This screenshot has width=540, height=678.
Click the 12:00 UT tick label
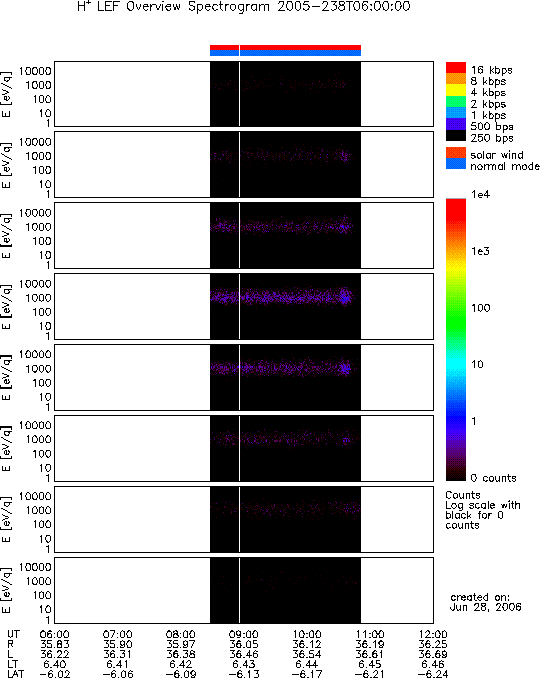(x=433, y=634)
